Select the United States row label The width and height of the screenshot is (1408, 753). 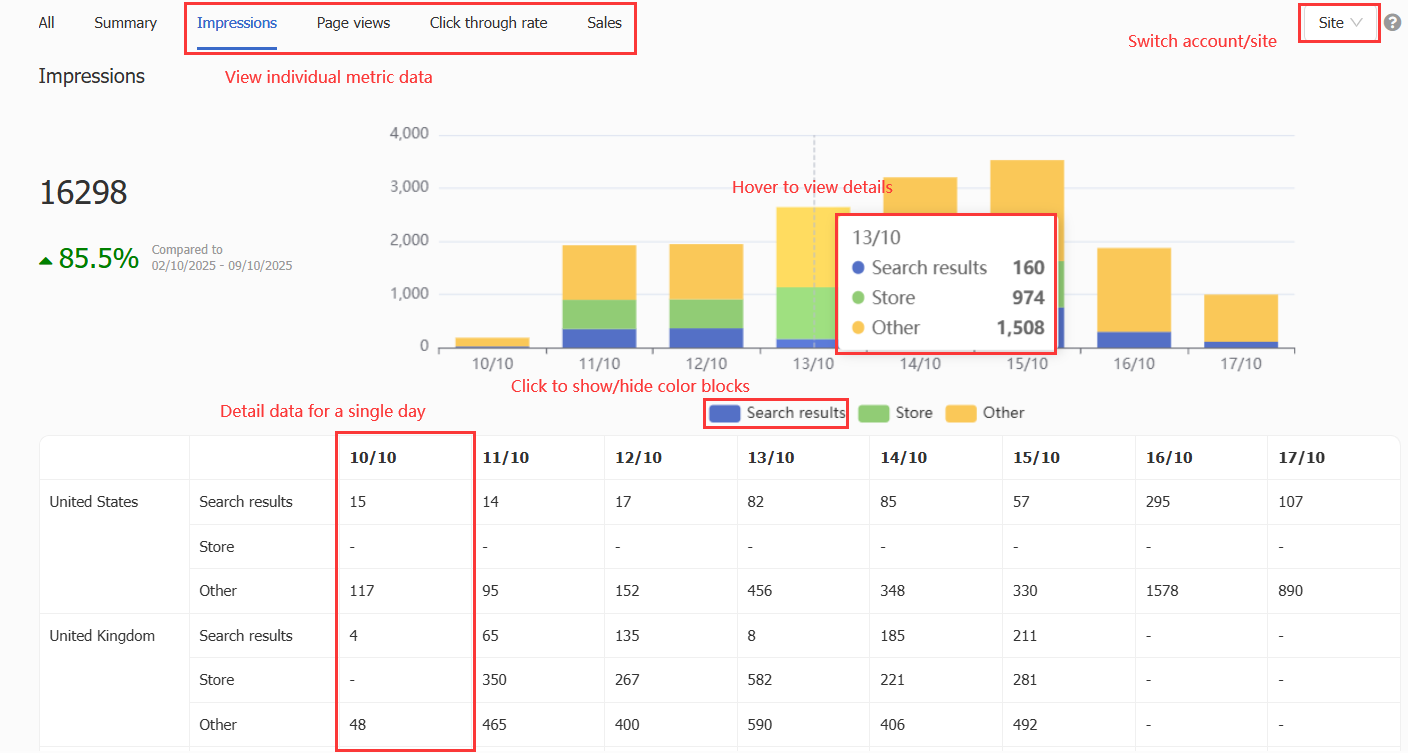point(94,502)
